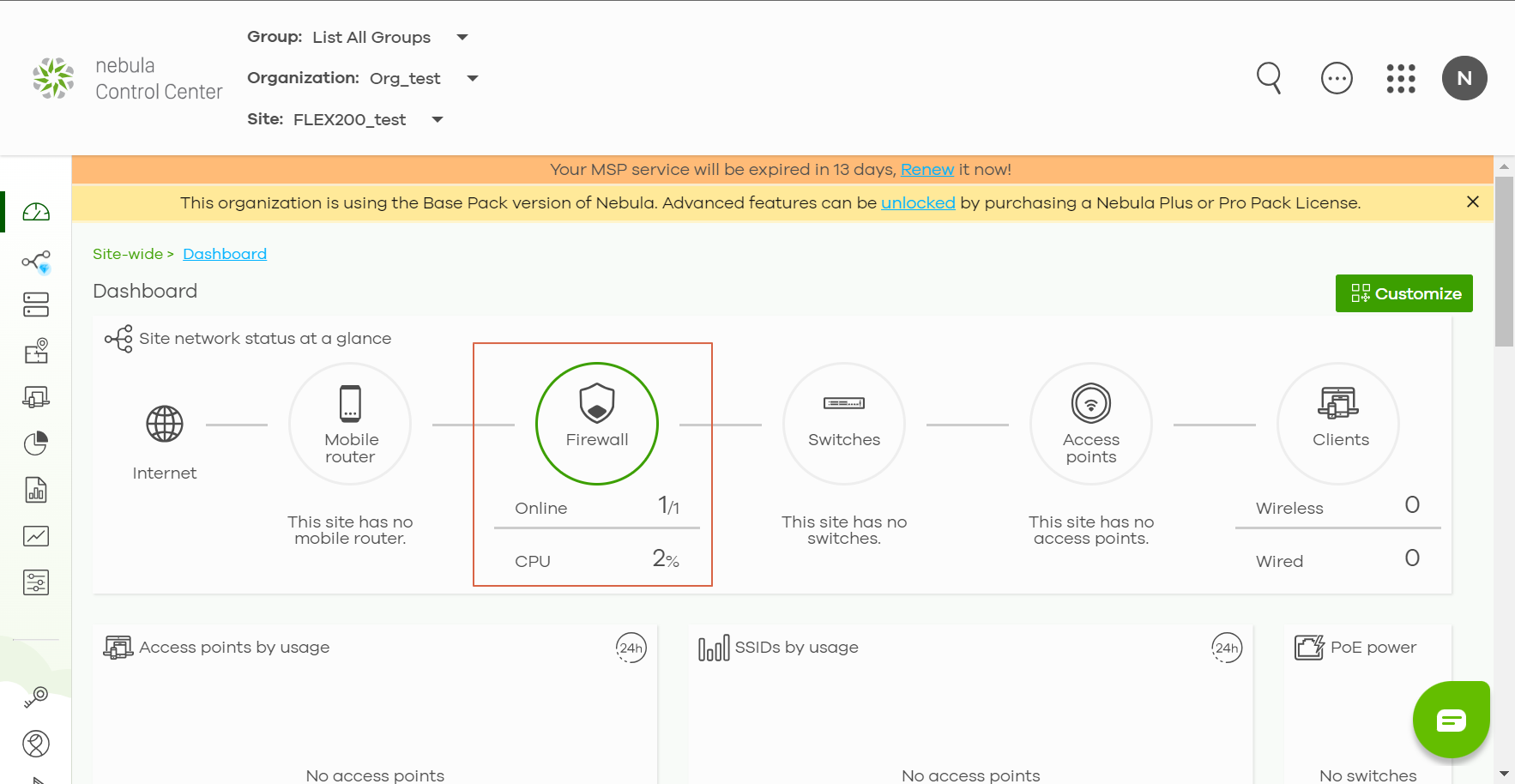Click the 24h timeframe icon for Access points by usage
This screenshot has height=784, width=1515.
point(631,648)
